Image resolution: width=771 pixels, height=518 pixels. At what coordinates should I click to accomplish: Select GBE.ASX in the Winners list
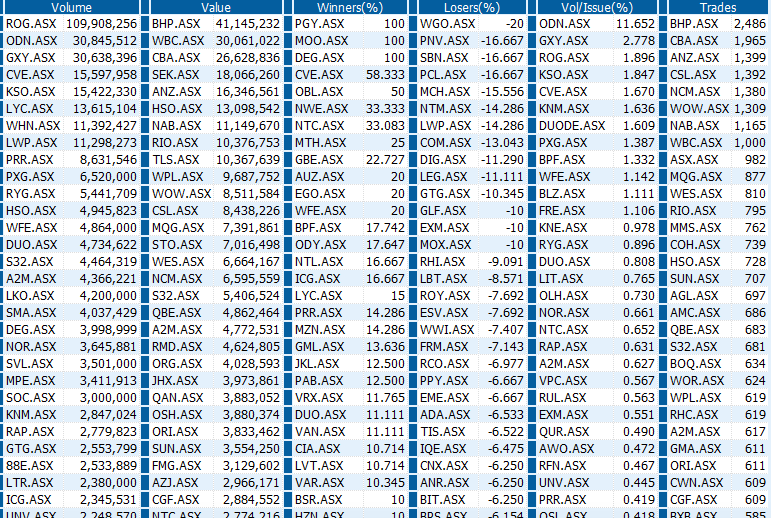[319, 160]
